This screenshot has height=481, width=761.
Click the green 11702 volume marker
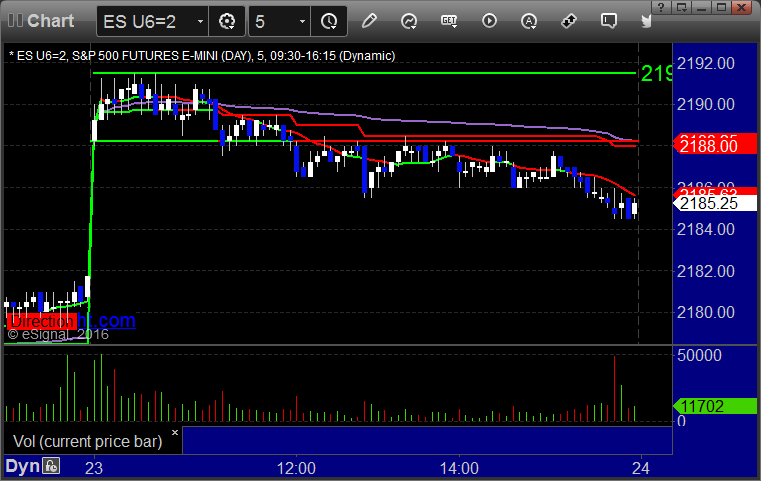(x=714, y=406)
